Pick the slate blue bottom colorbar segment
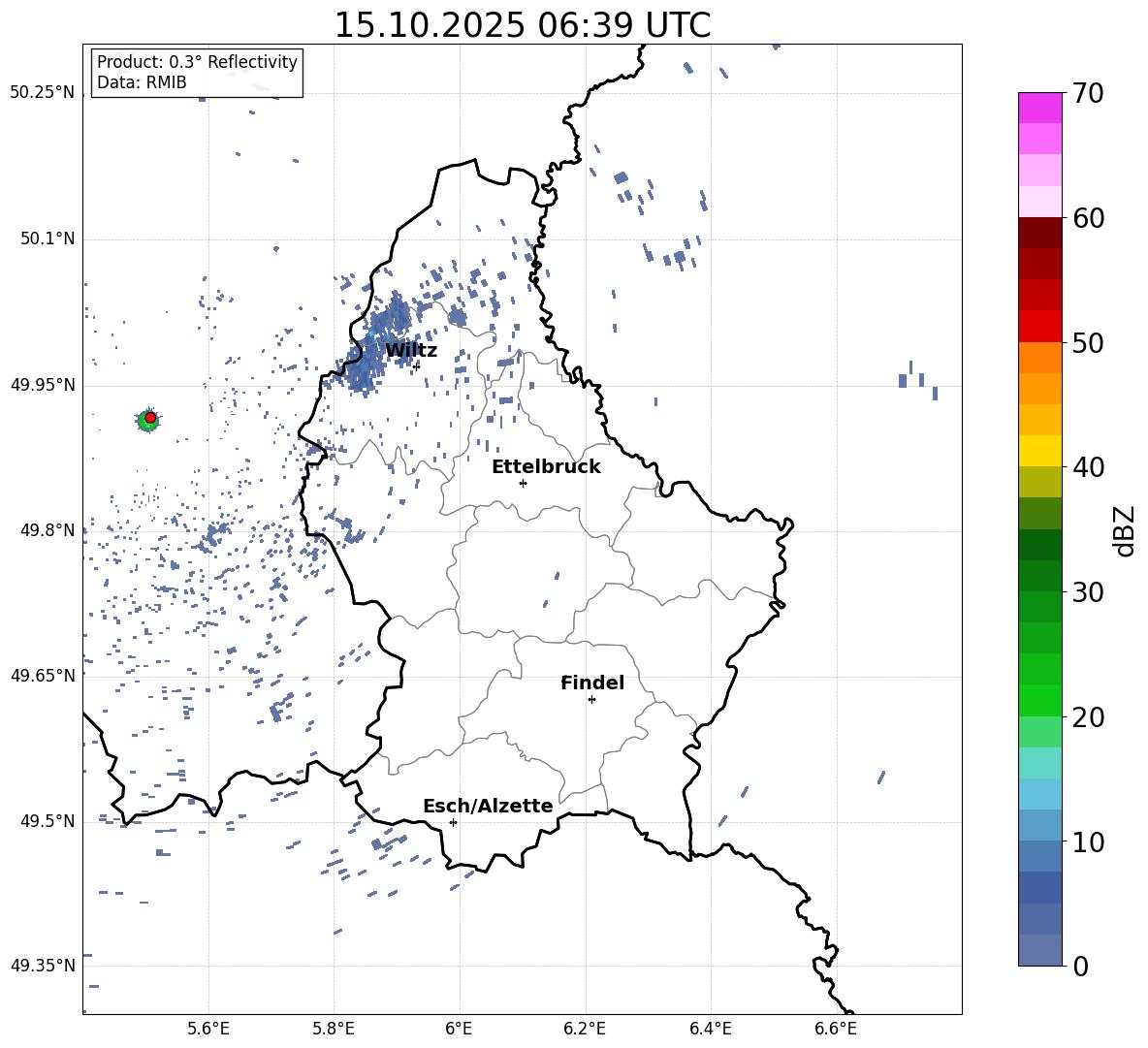 coord(1040,950)
